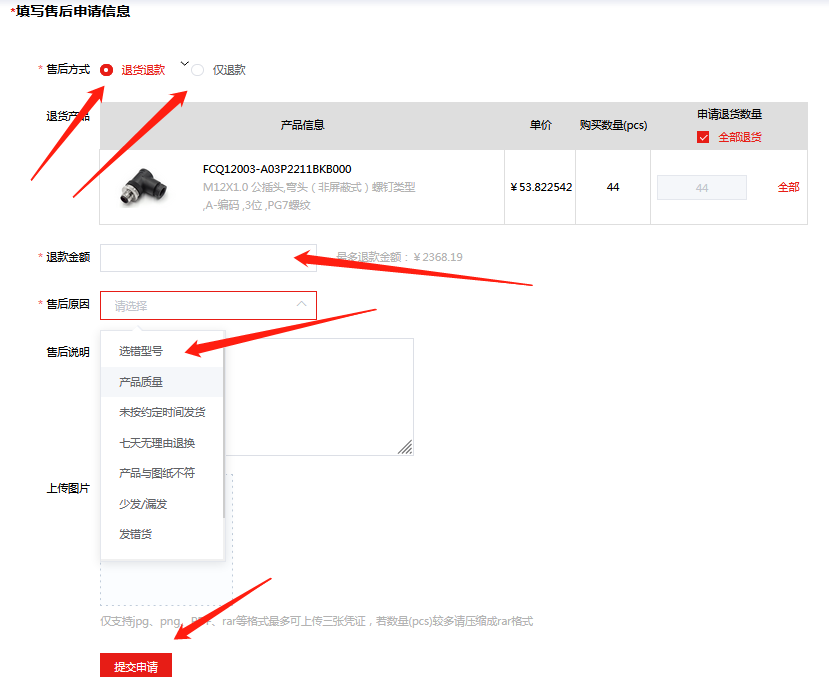Select 产品与图纸不符 in dropdown list
829x677 pixels.
(x=157, y=473)
